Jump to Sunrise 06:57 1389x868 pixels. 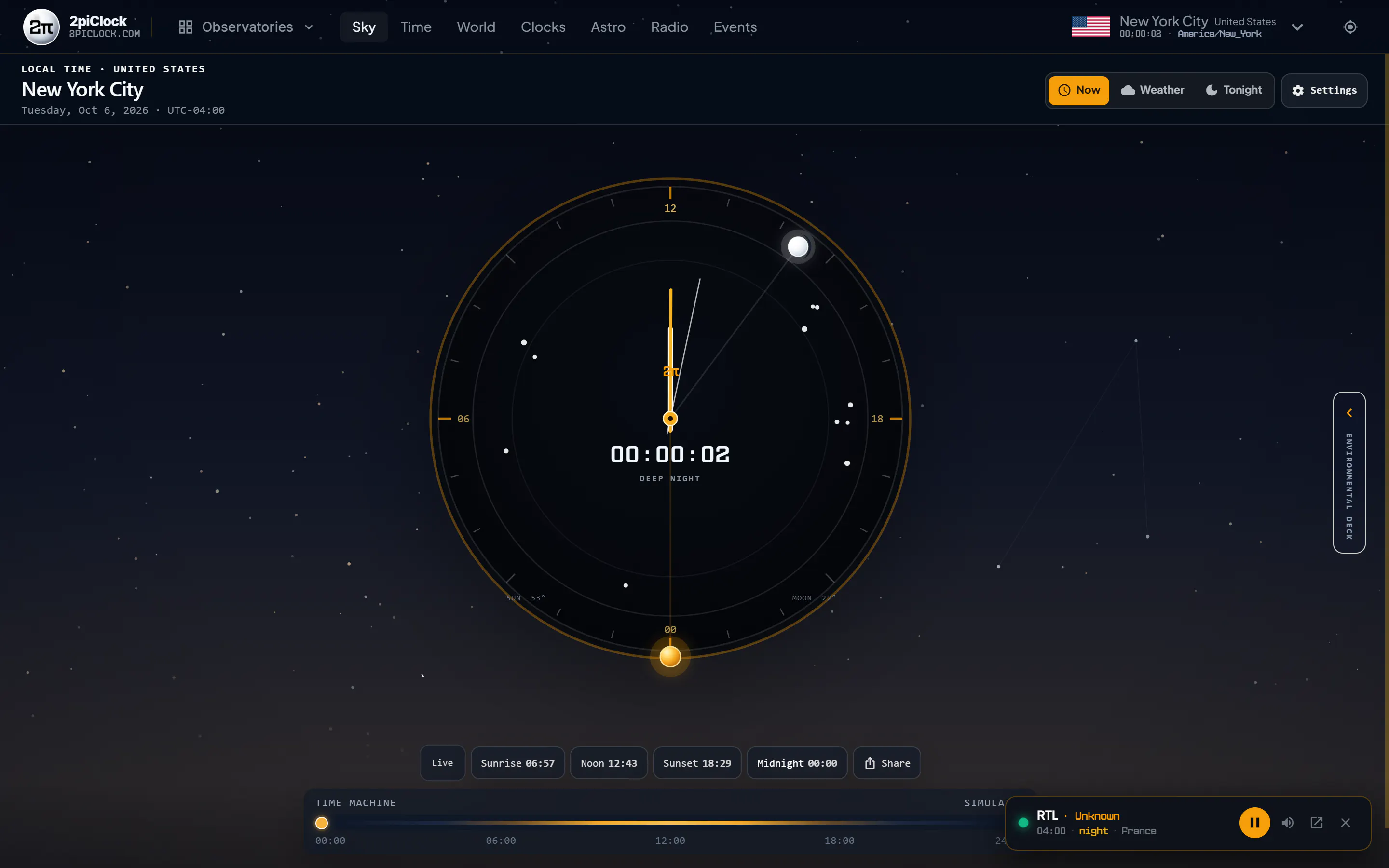tap(517, 763)
